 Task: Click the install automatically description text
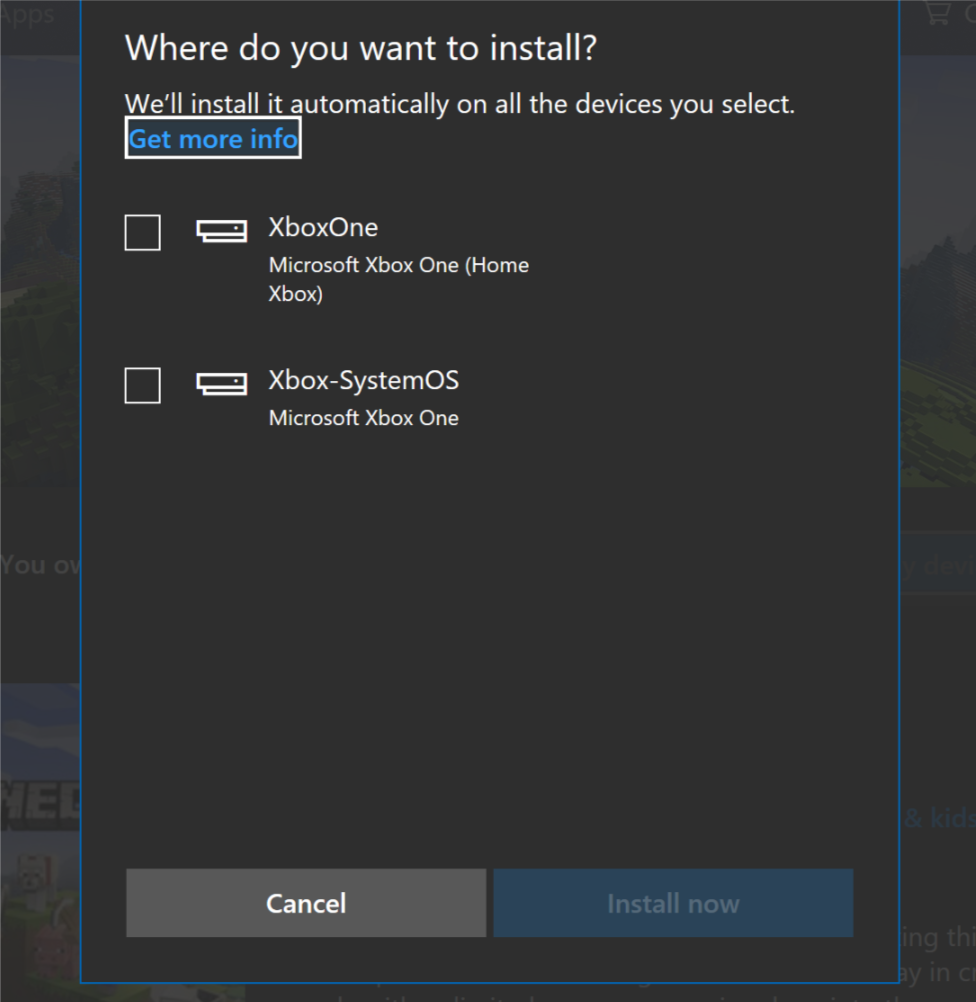[x=460, y=104]
